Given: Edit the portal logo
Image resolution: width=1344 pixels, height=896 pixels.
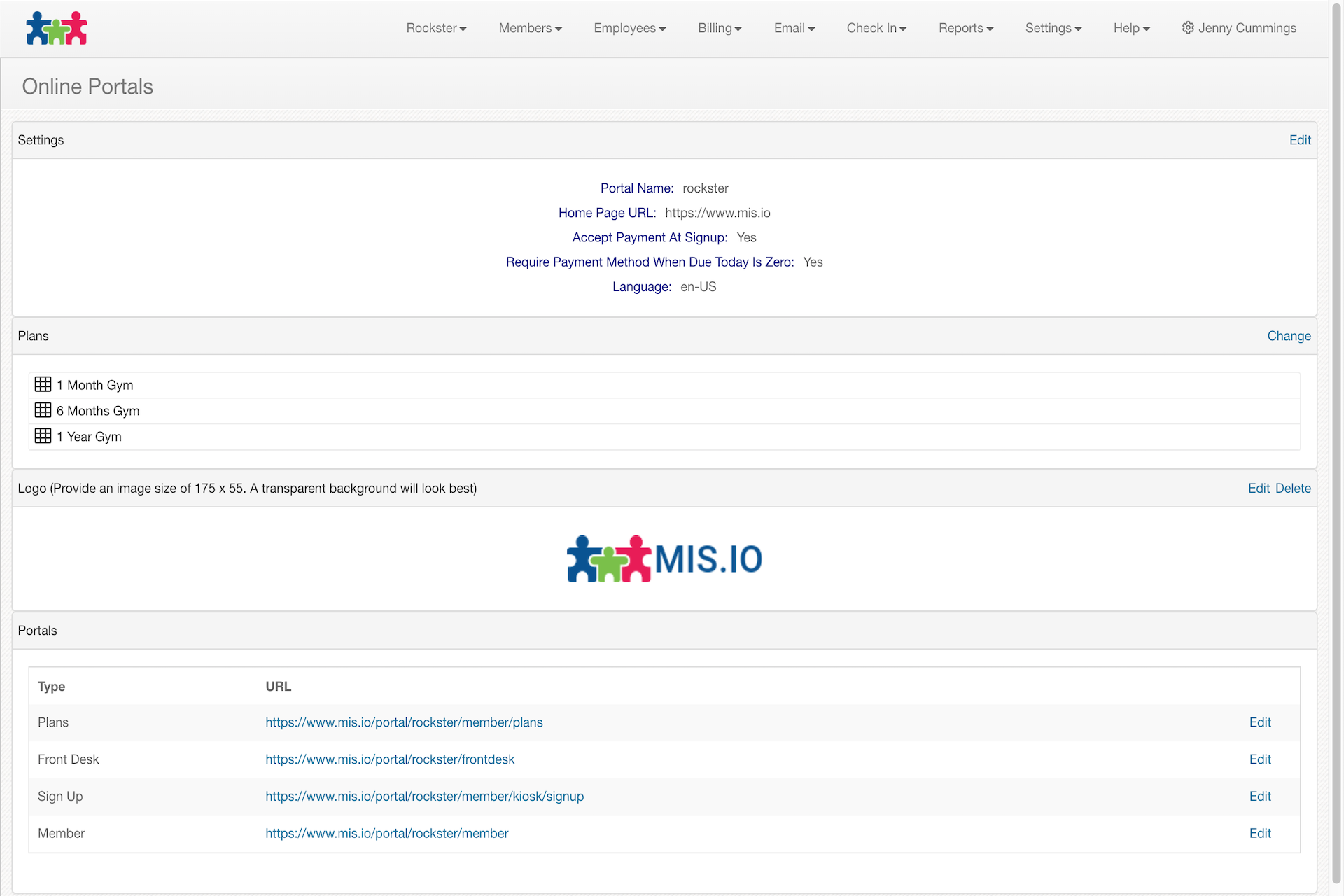Looking at the screenshot, I should coord(1259,489).
